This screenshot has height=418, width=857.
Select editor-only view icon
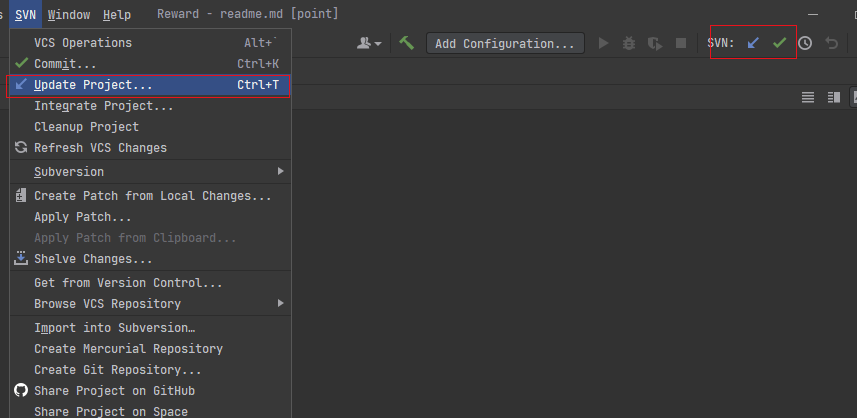tap(808, 97)
